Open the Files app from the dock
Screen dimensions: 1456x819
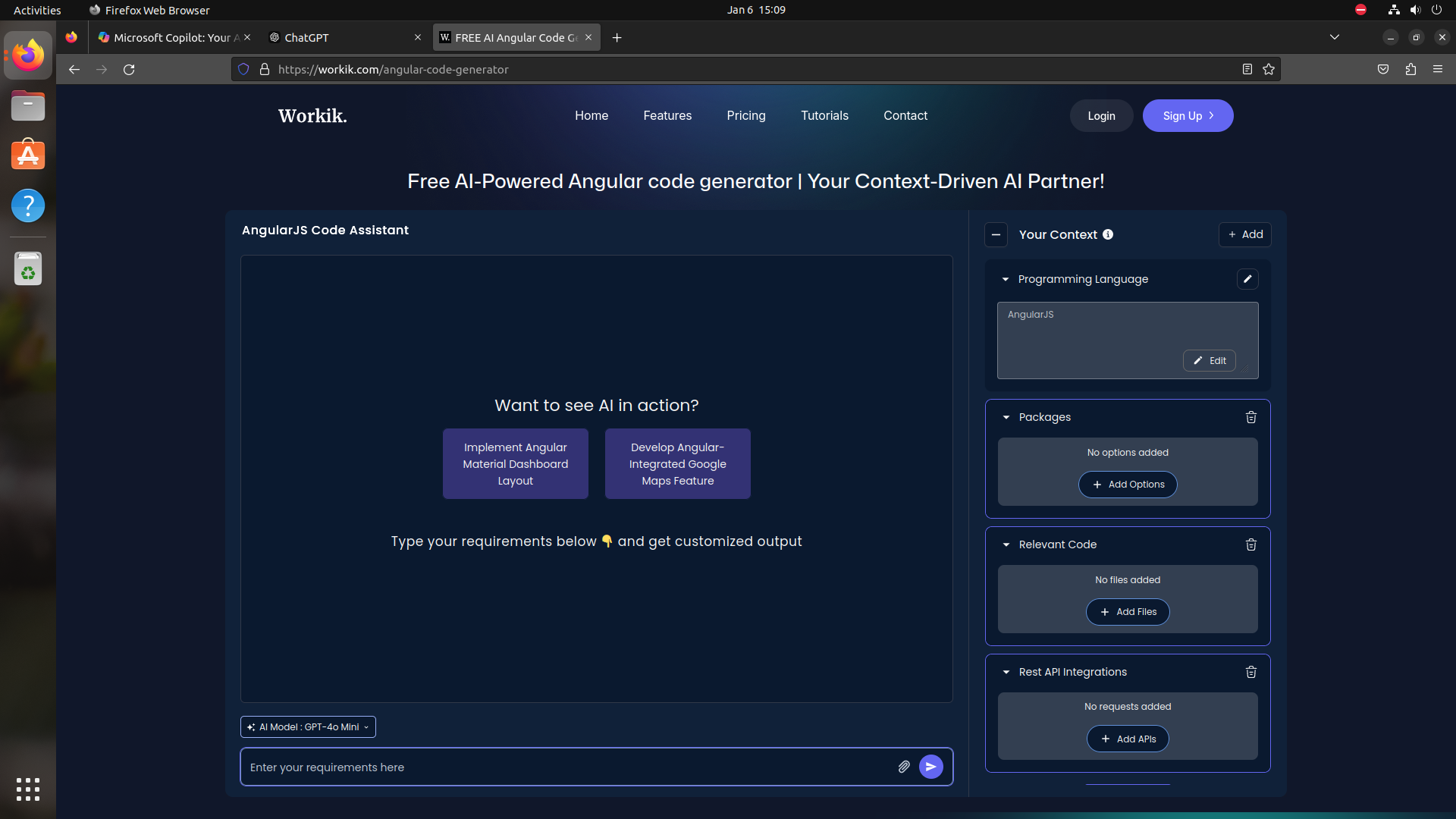point(28,105)
